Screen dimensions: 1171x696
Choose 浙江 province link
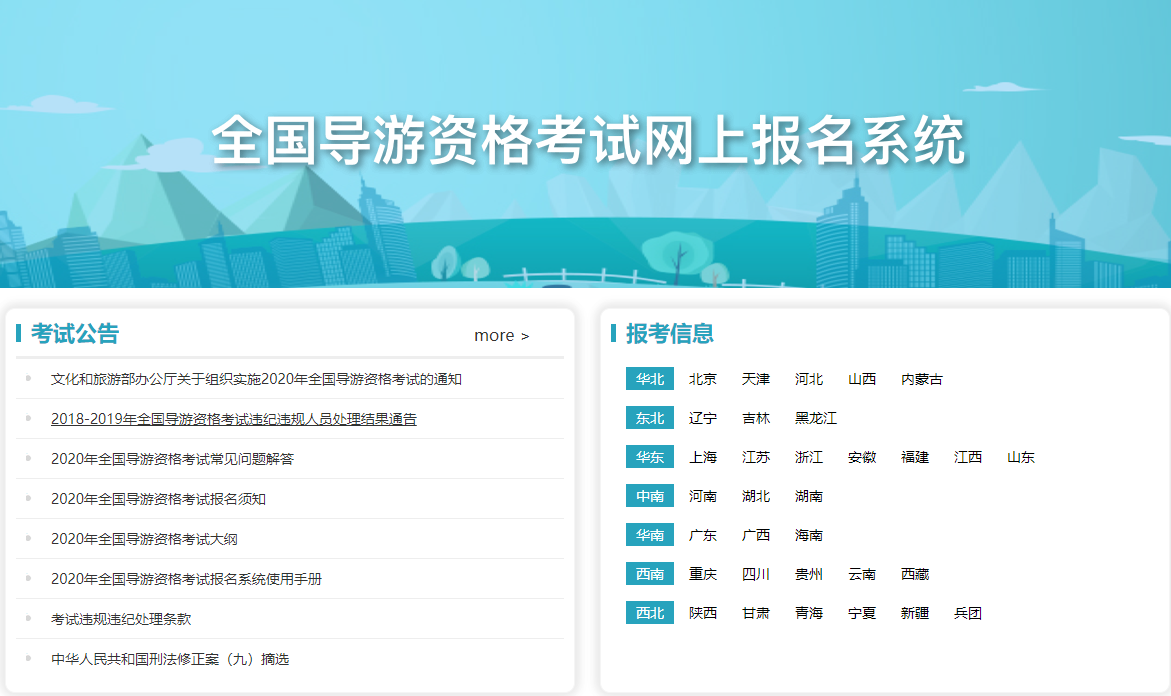pyautogui.click(x=809, y=457)
